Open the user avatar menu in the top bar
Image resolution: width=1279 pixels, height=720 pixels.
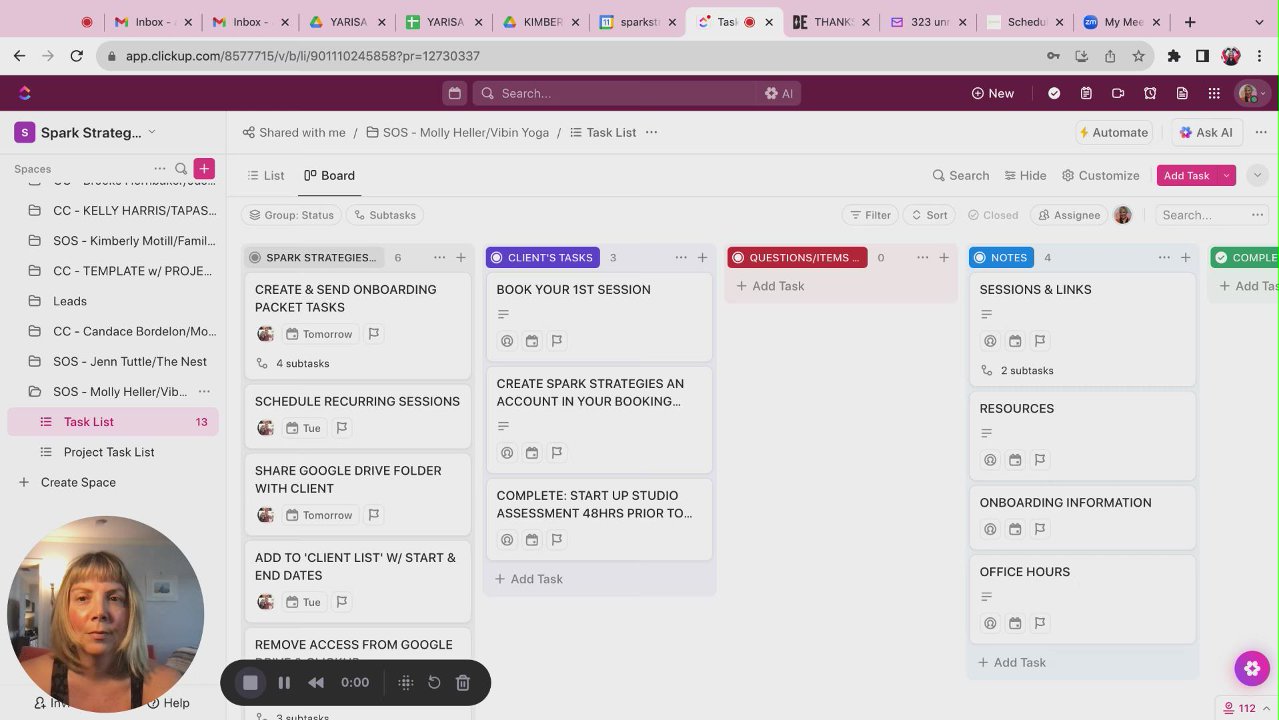1253,93
